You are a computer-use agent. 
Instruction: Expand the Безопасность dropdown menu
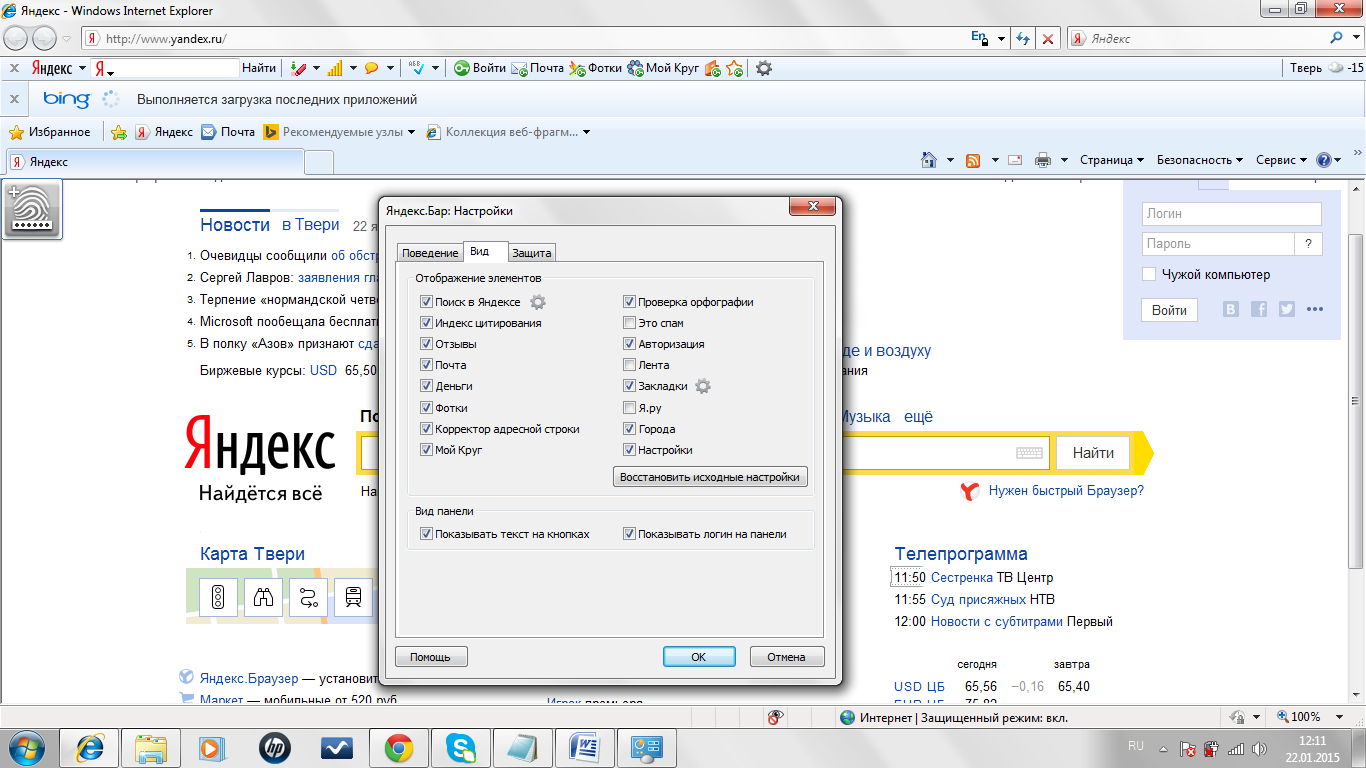pos(1199,160)
